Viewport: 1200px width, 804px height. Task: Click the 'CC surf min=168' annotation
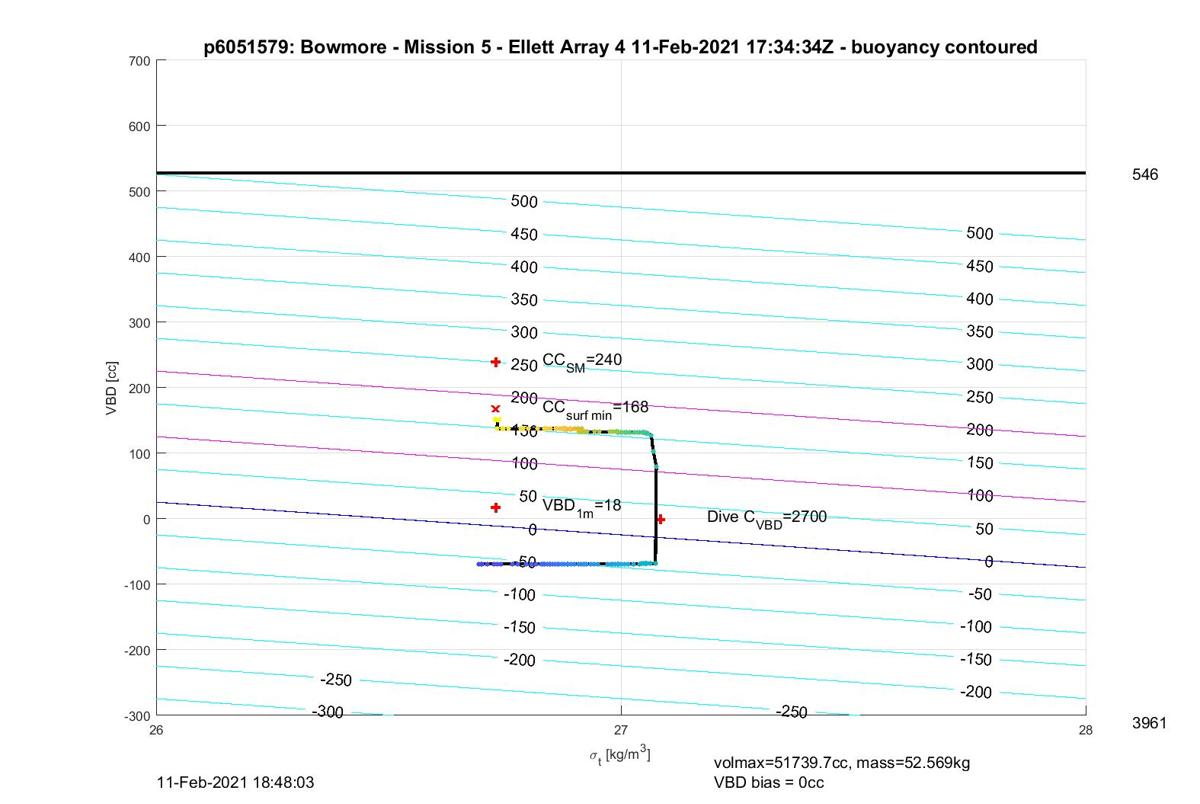coord(595,408)
